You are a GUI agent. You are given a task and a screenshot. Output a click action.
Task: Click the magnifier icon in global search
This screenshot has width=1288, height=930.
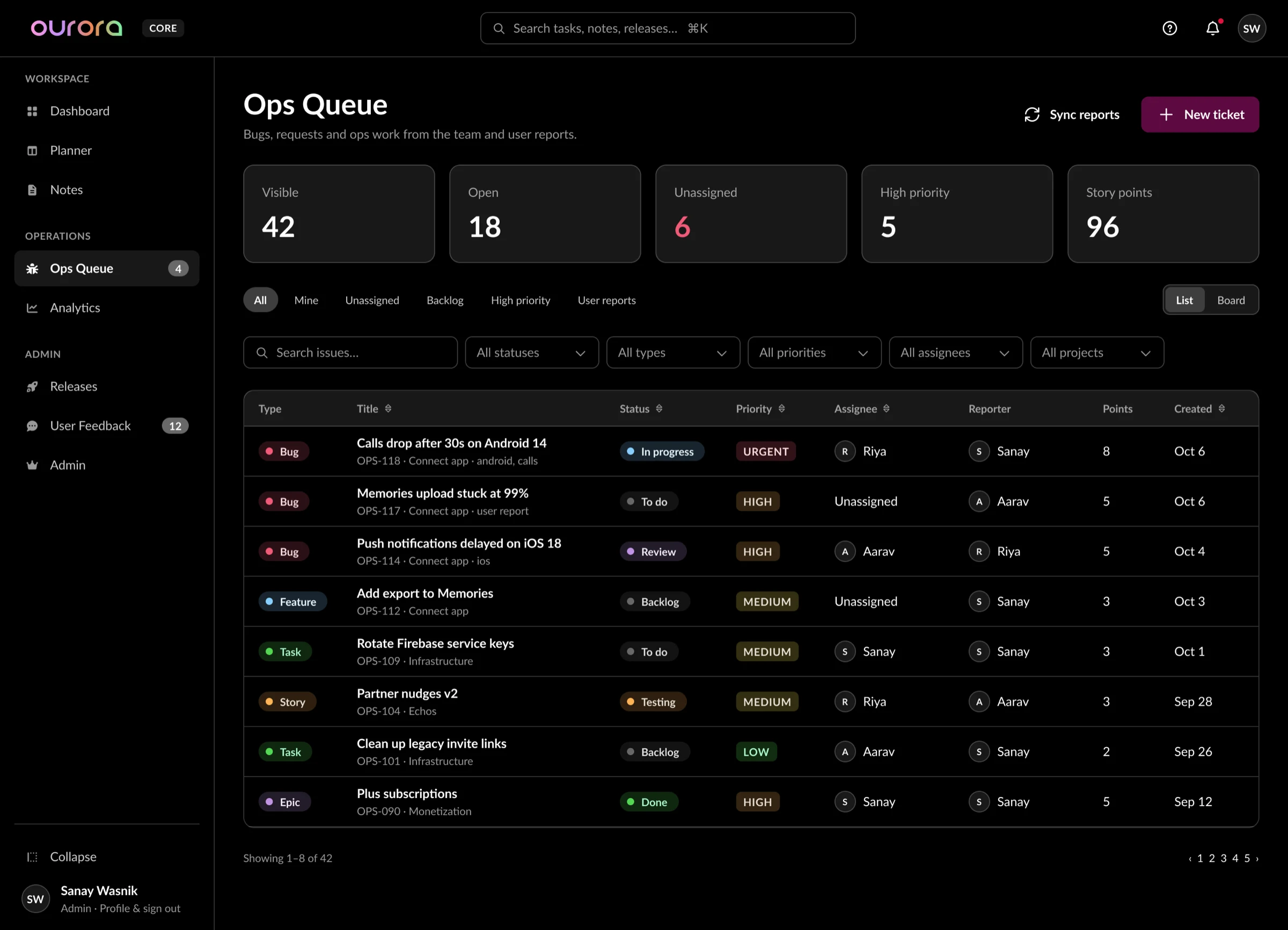499,28
